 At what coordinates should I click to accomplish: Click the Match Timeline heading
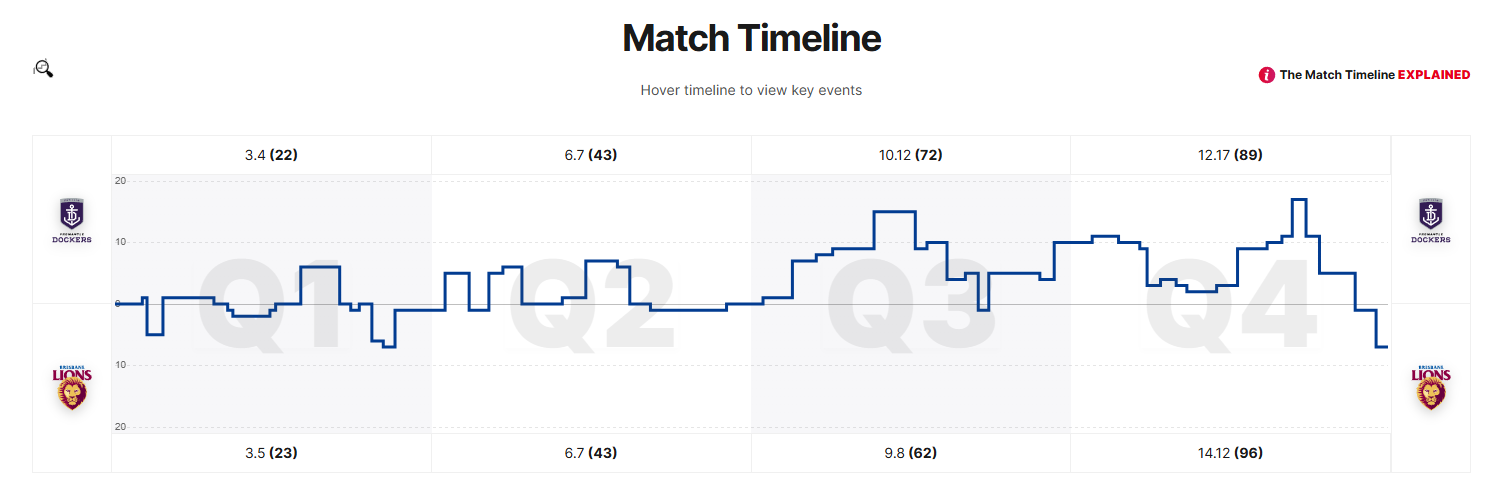click(752, 38)
